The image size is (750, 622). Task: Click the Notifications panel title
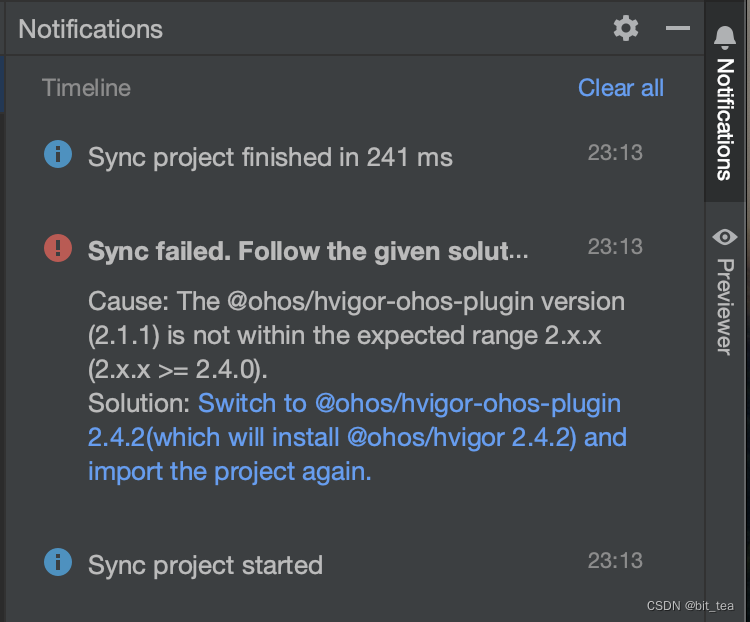point(90,29)
